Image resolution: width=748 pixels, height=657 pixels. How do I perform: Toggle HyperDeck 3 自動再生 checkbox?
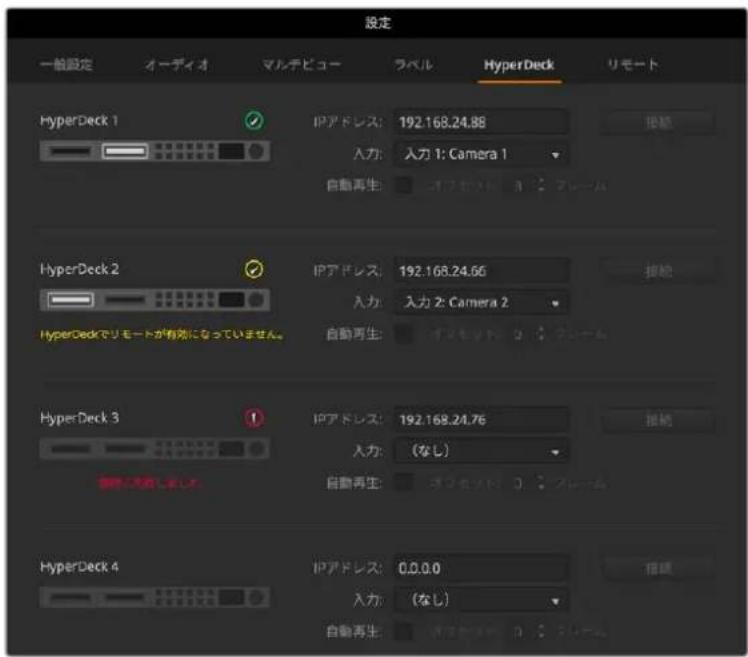coord(404,483)
